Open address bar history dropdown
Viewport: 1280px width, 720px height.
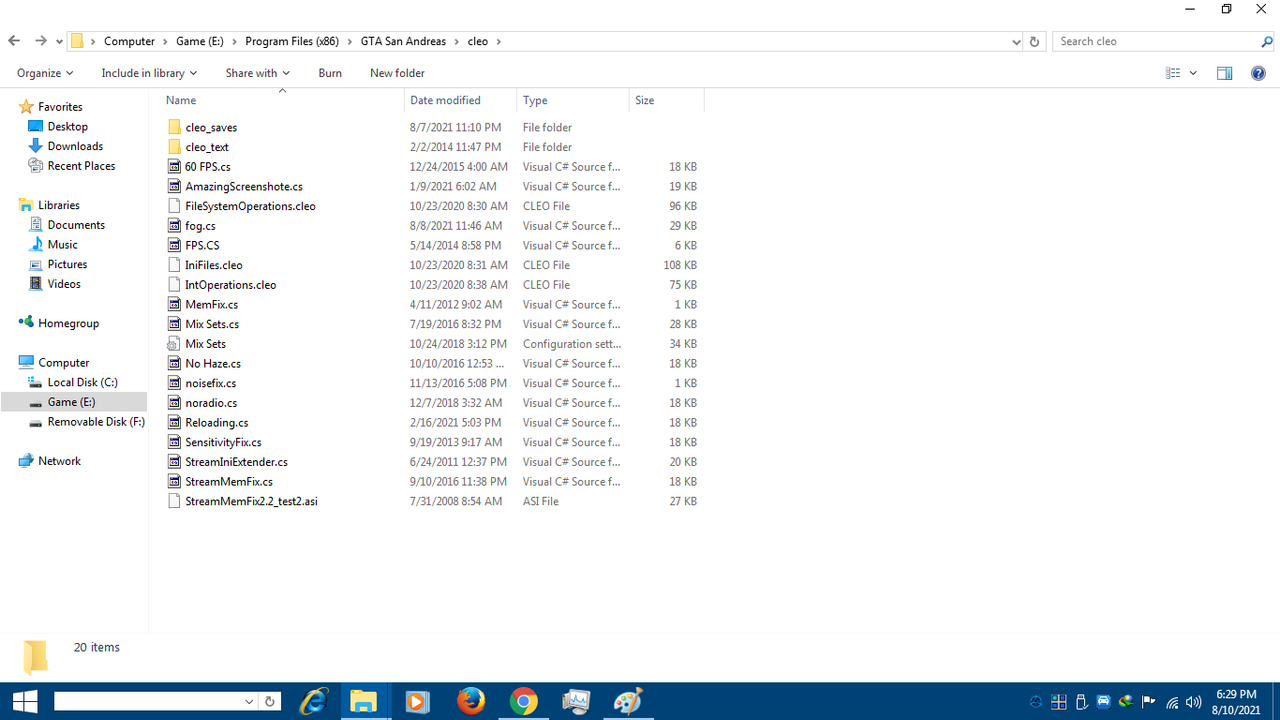click(1016, 42)
